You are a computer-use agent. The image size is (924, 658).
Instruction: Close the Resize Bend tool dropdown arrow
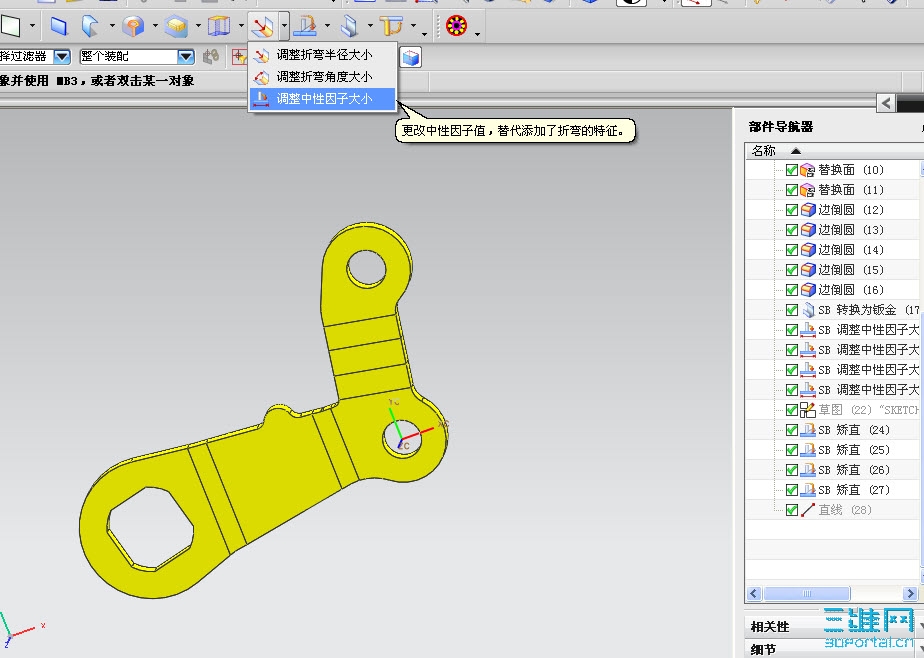point(284,26)
